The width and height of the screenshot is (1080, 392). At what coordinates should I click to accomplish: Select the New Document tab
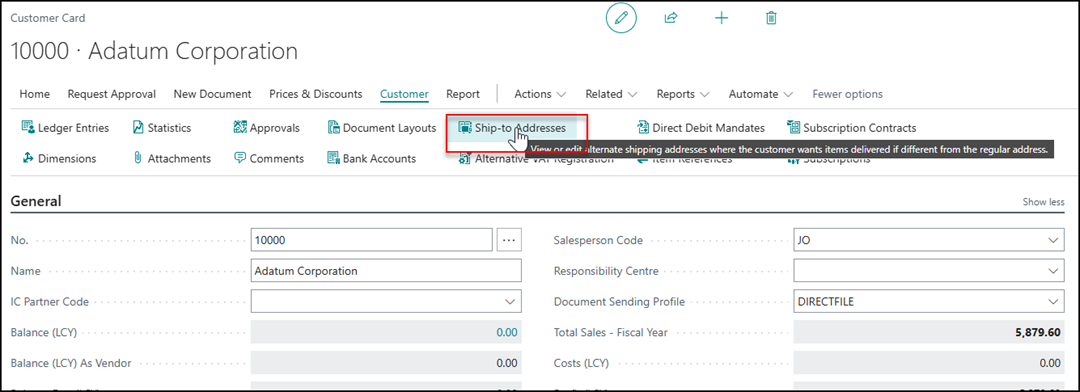pyautogui.click(x=212, y=94)
